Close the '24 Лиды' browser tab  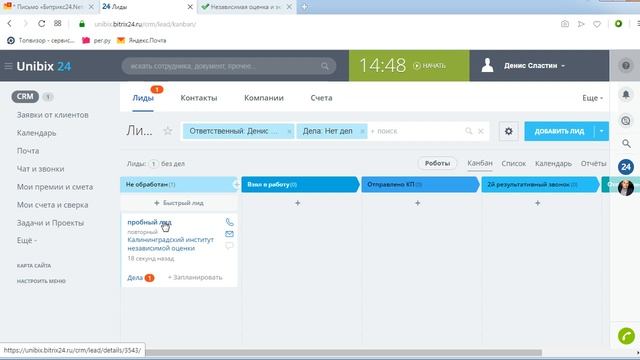point(190,7)
